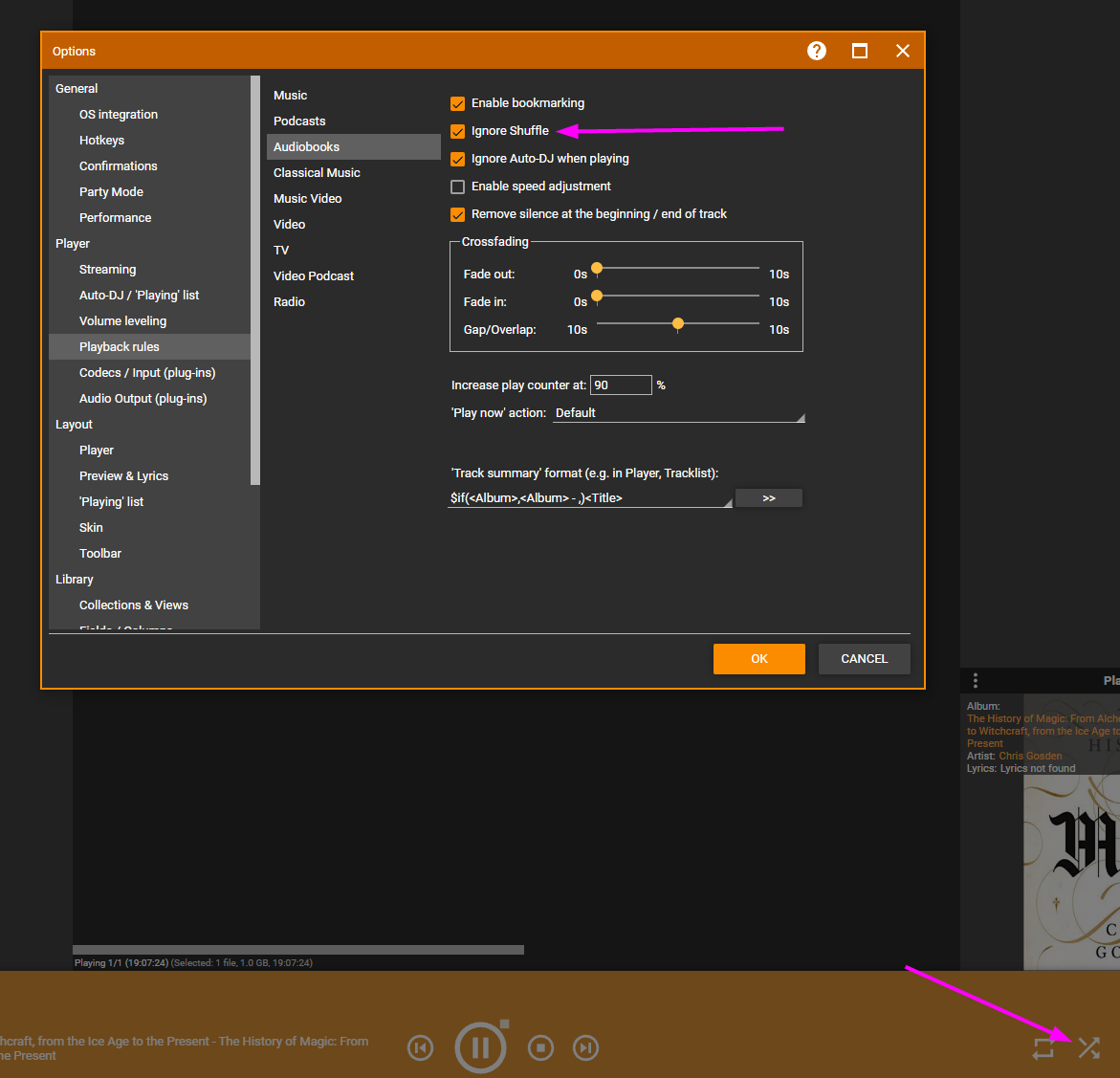
Task: Cancel the Options dialog
Action: 864,659
